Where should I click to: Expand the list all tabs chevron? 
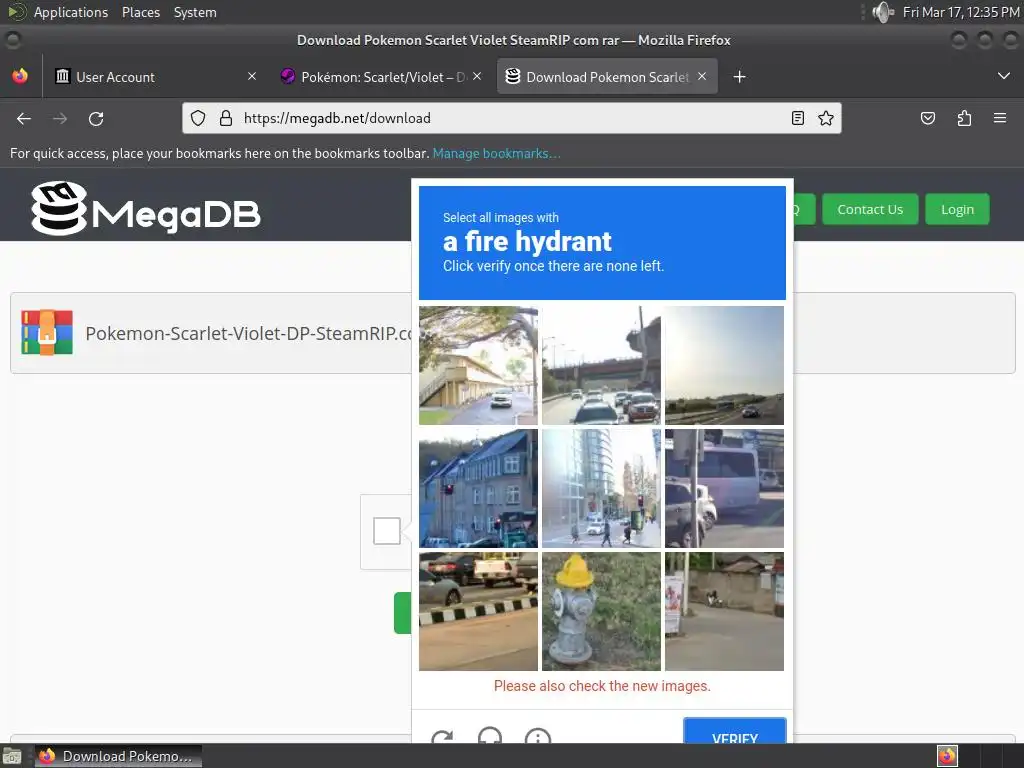pos(1004,76)
